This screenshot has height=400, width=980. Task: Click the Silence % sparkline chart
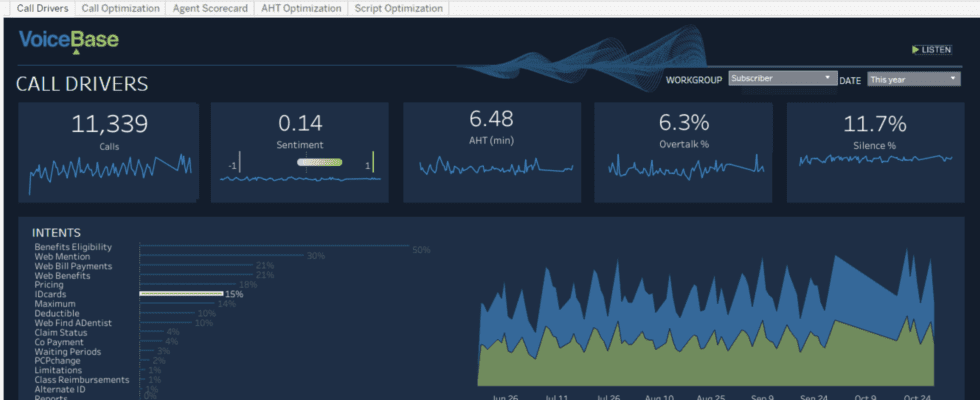click(877, 159)
